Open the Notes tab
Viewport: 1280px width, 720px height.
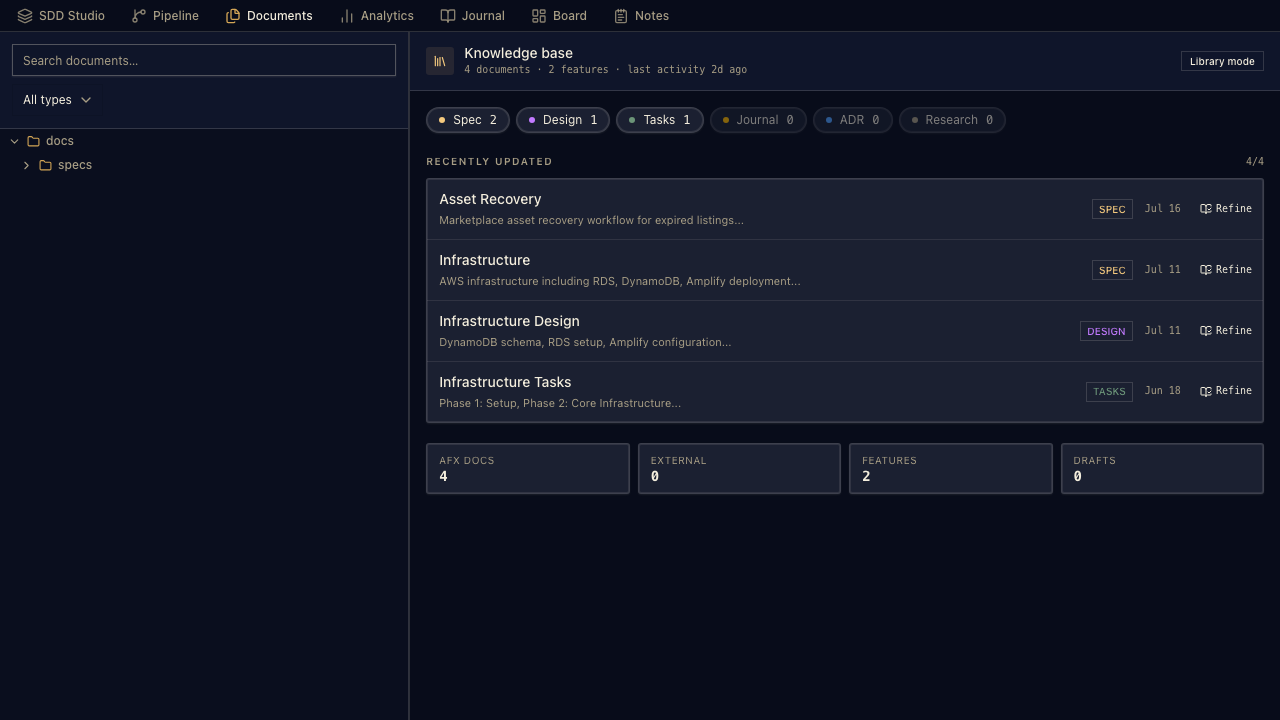pyautogui.click(x=641, y=16)
